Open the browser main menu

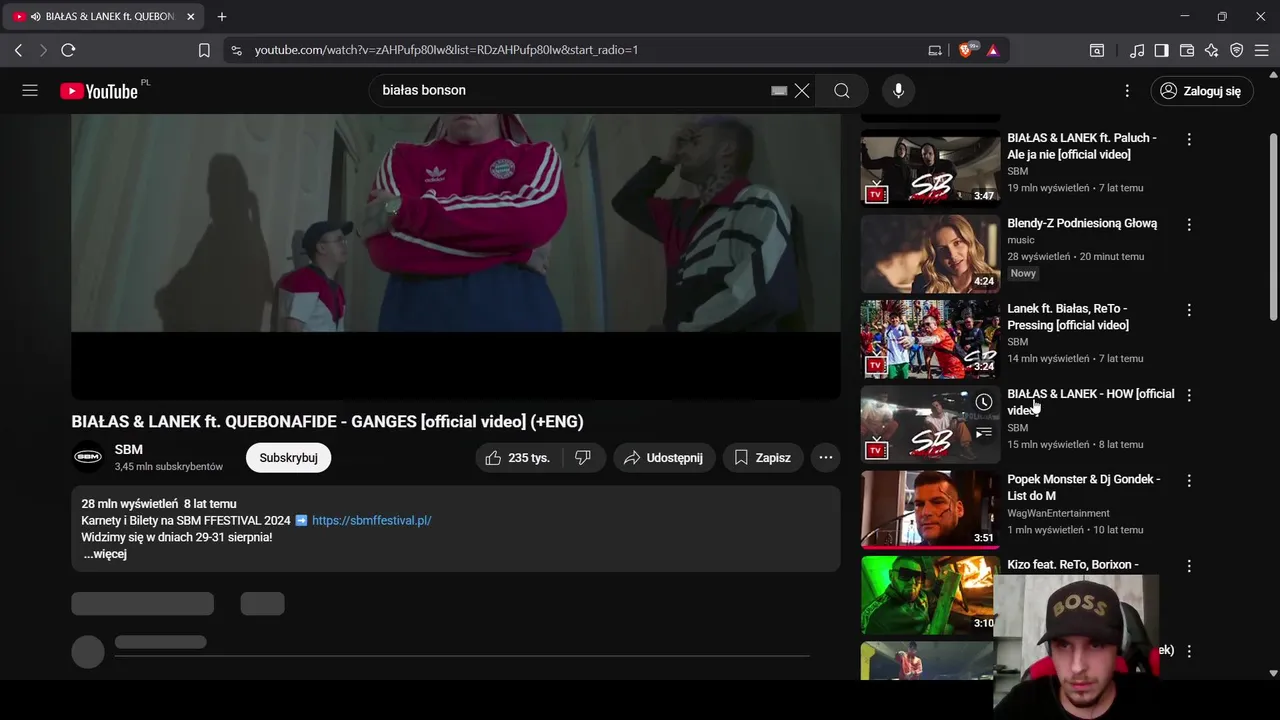(x=1262, y=50)
